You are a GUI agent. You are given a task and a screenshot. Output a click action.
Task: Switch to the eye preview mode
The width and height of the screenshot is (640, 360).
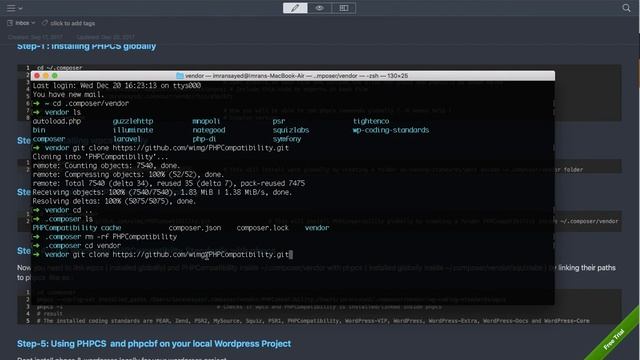(319, 8)
